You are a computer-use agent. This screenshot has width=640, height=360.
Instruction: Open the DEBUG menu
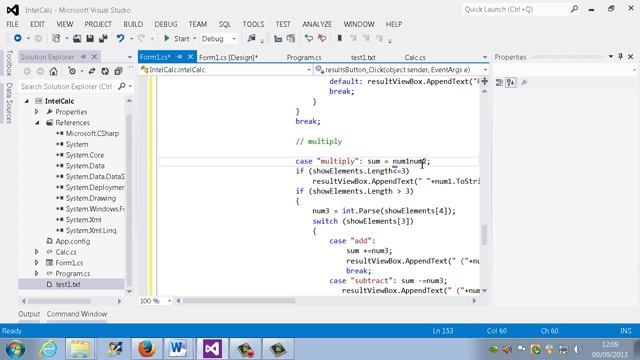point(166,24)
